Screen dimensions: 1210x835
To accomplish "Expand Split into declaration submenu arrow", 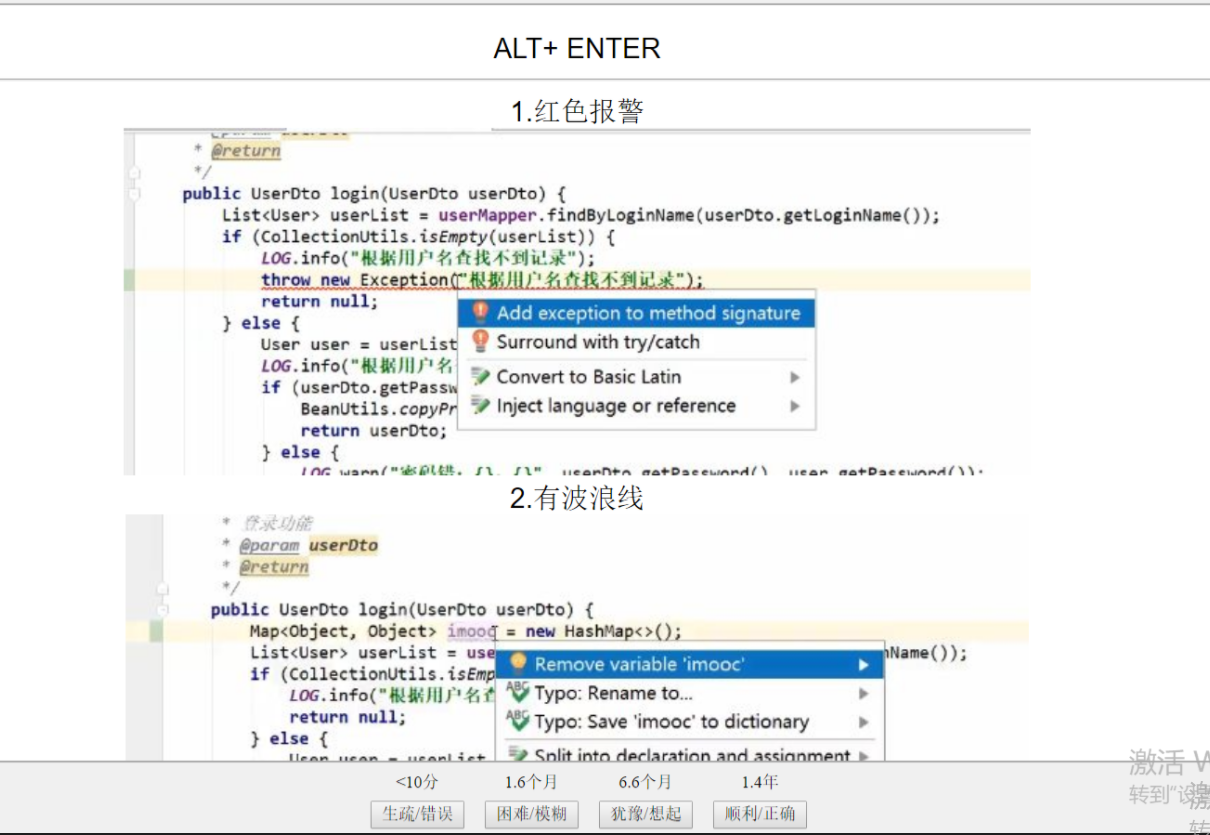I will [864, 756].
